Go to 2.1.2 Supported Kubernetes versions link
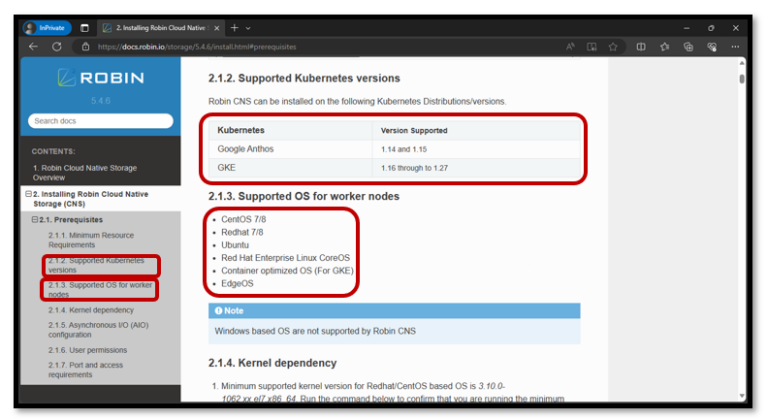768x419 pixels. click(x=96, y=265)
